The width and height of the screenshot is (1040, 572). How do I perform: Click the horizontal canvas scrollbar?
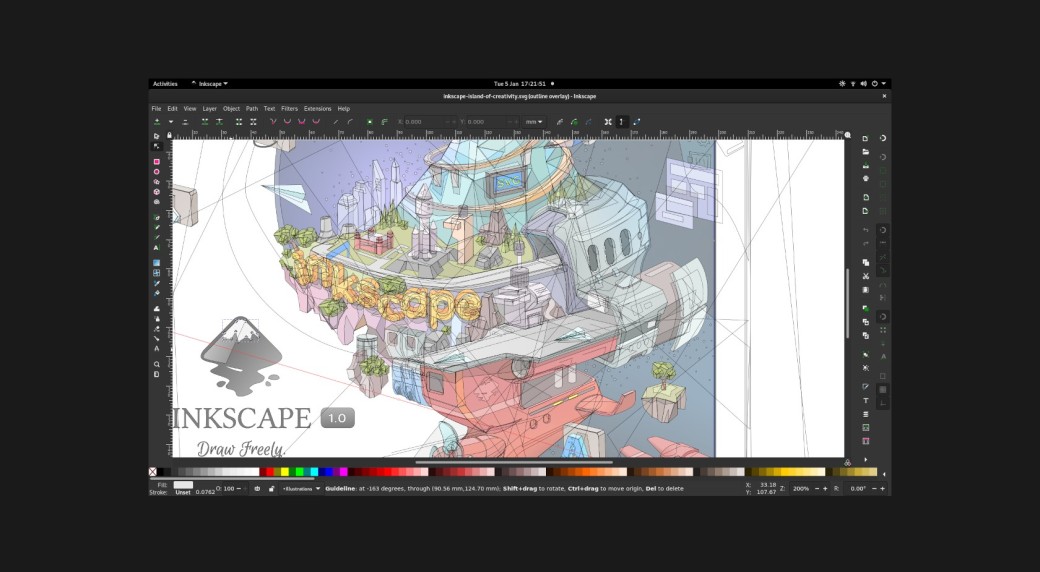coord(514,463)
